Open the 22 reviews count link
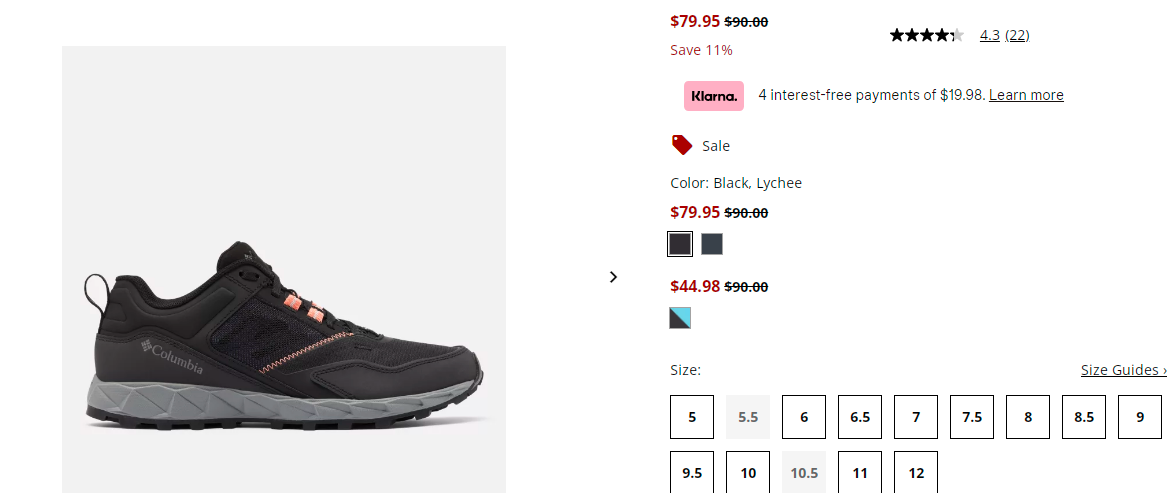Screen dimensions: 1168x493 pyautogui.click(x=1017, y=35)
